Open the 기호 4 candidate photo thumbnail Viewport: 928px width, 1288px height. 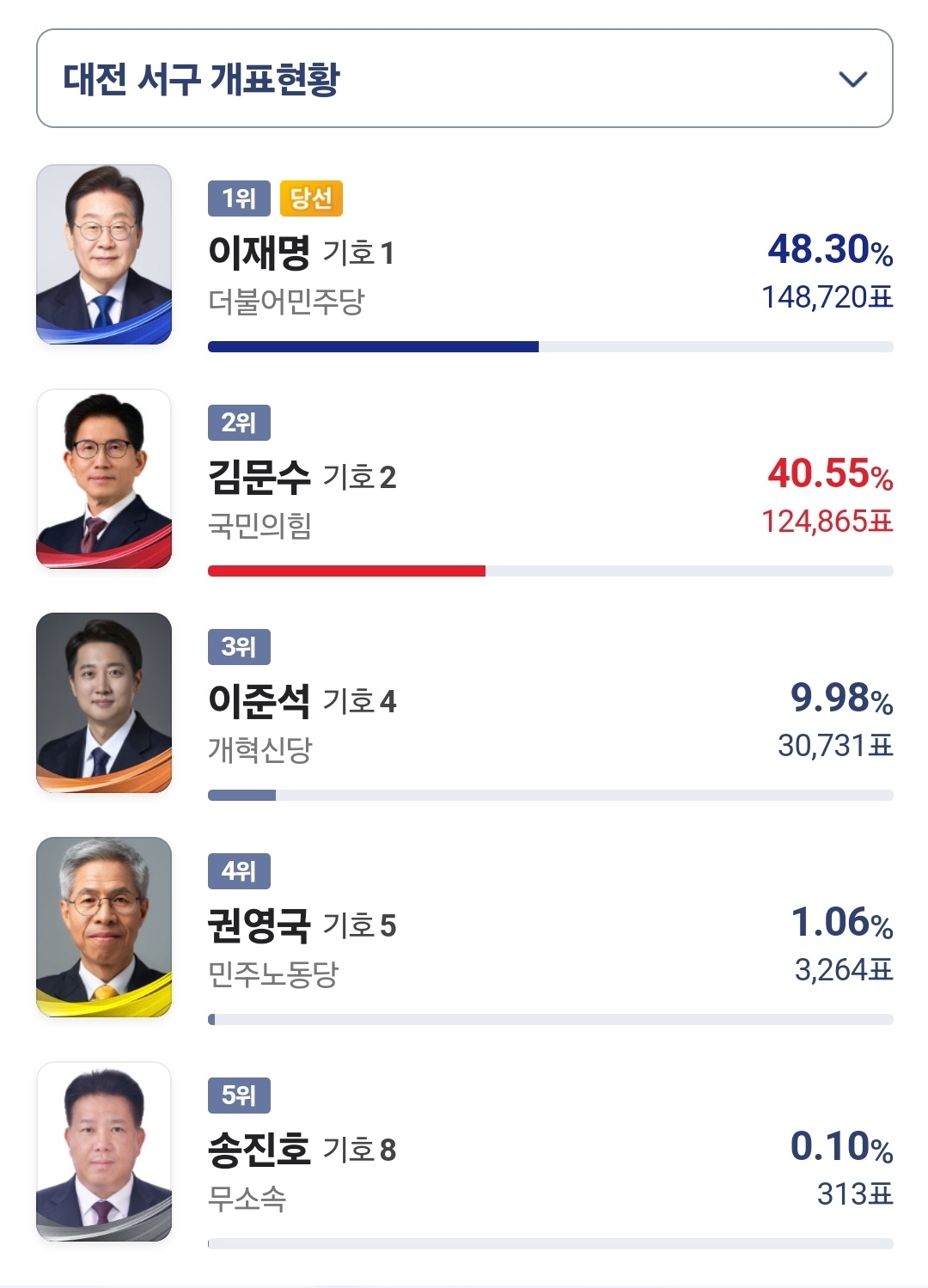point(104,703)
